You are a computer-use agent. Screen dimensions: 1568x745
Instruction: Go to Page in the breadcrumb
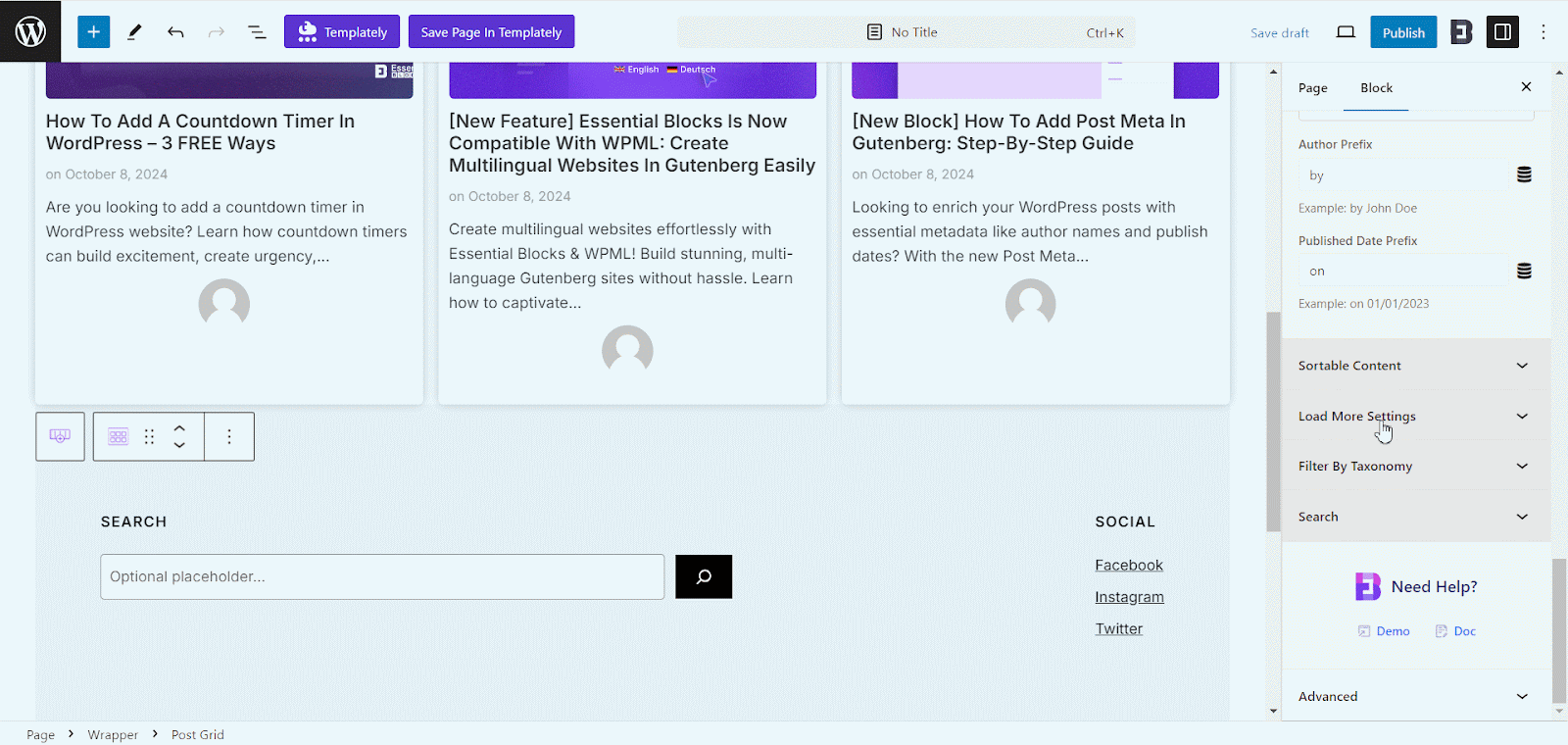[40, 734]
